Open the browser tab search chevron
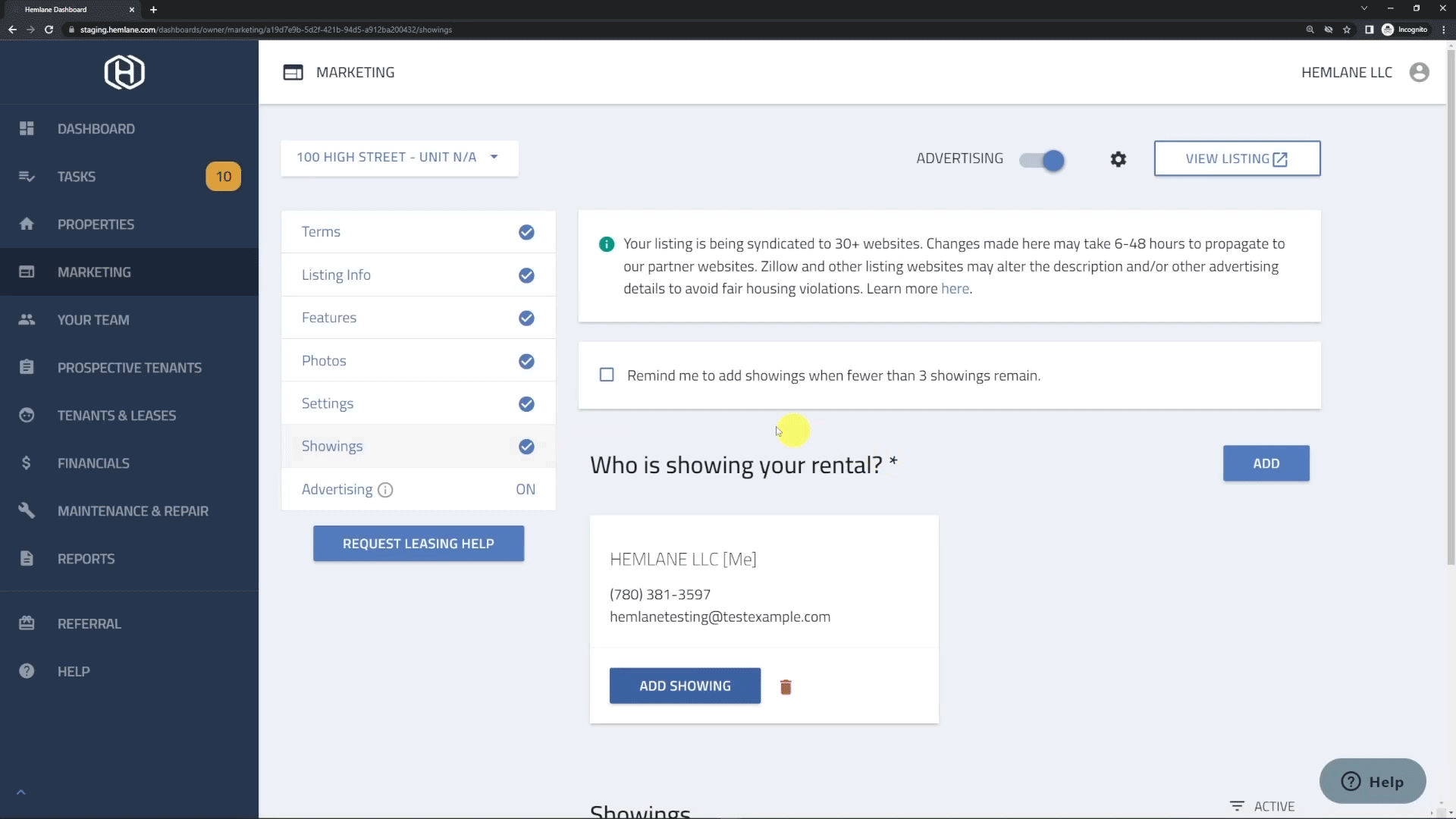The image size is (1456, 819). coord(1364,8)
